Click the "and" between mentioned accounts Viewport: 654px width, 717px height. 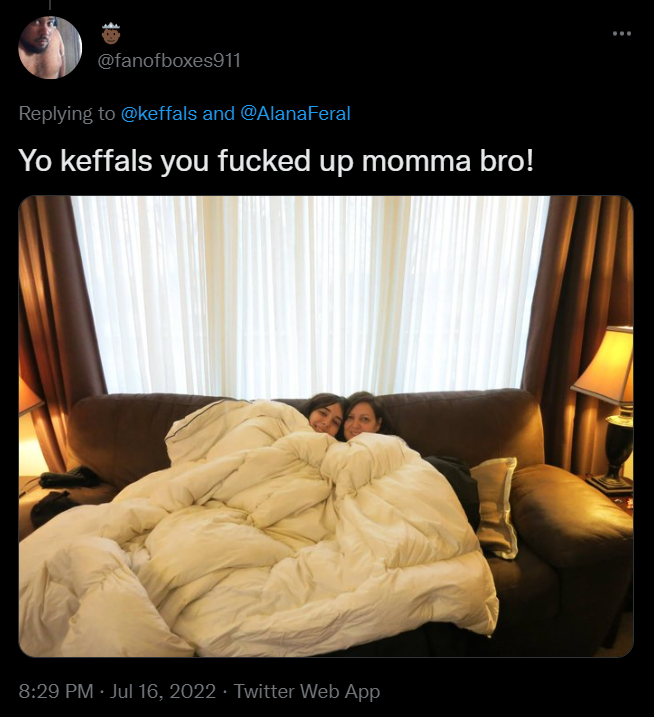pos(218,113)
